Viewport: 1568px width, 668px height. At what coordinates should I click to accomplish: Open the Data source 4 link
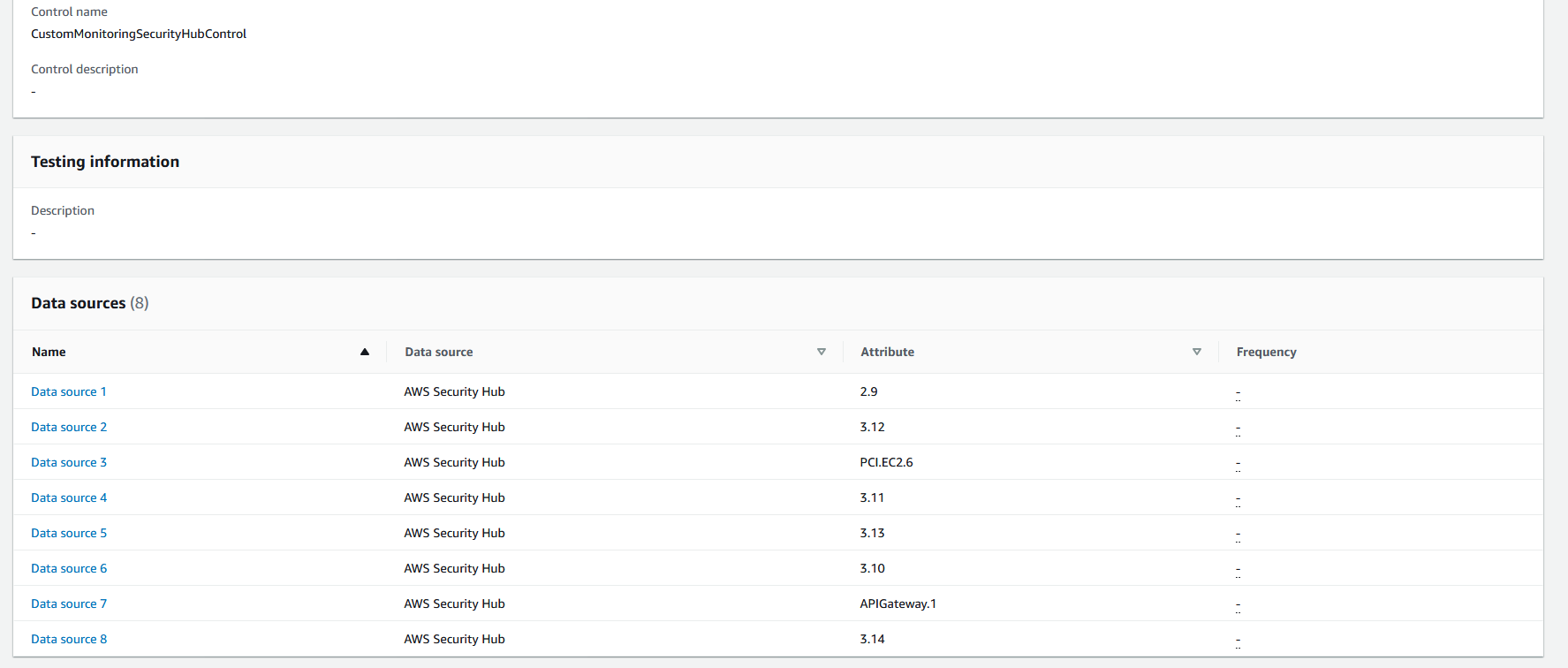tap(69, 497)
